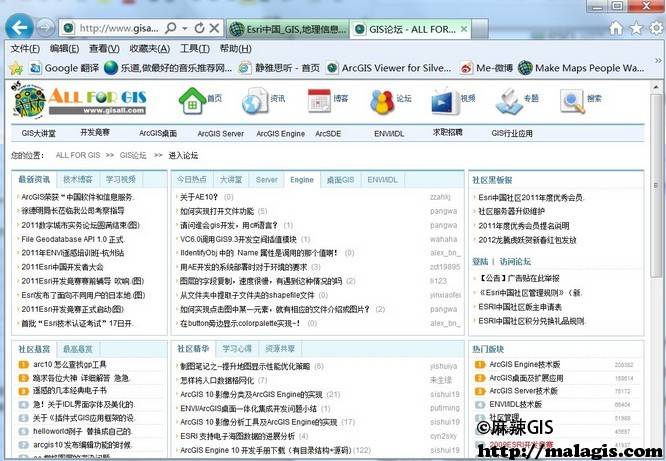666x461 pixels.
Task: Click the browser Home icon
Action: pos(616,28)
